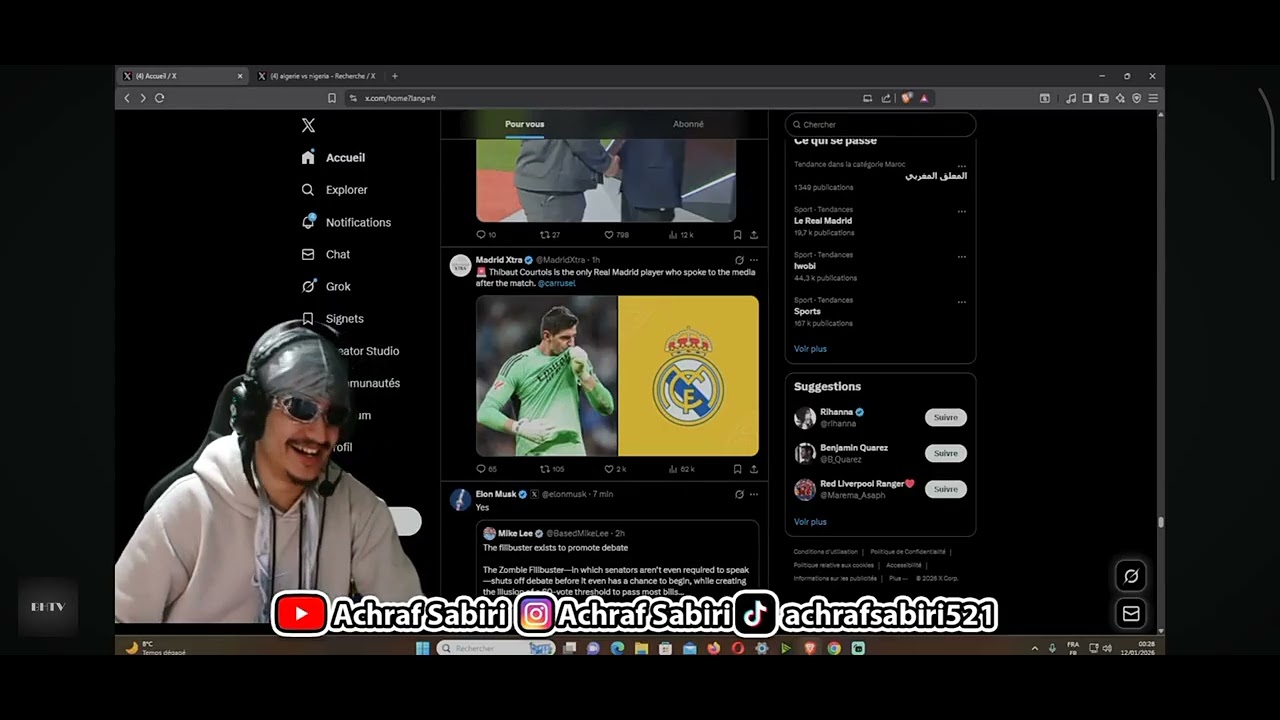
Task: Click the taskbar Rechercher search box
Action: click(x=496, y=648)
